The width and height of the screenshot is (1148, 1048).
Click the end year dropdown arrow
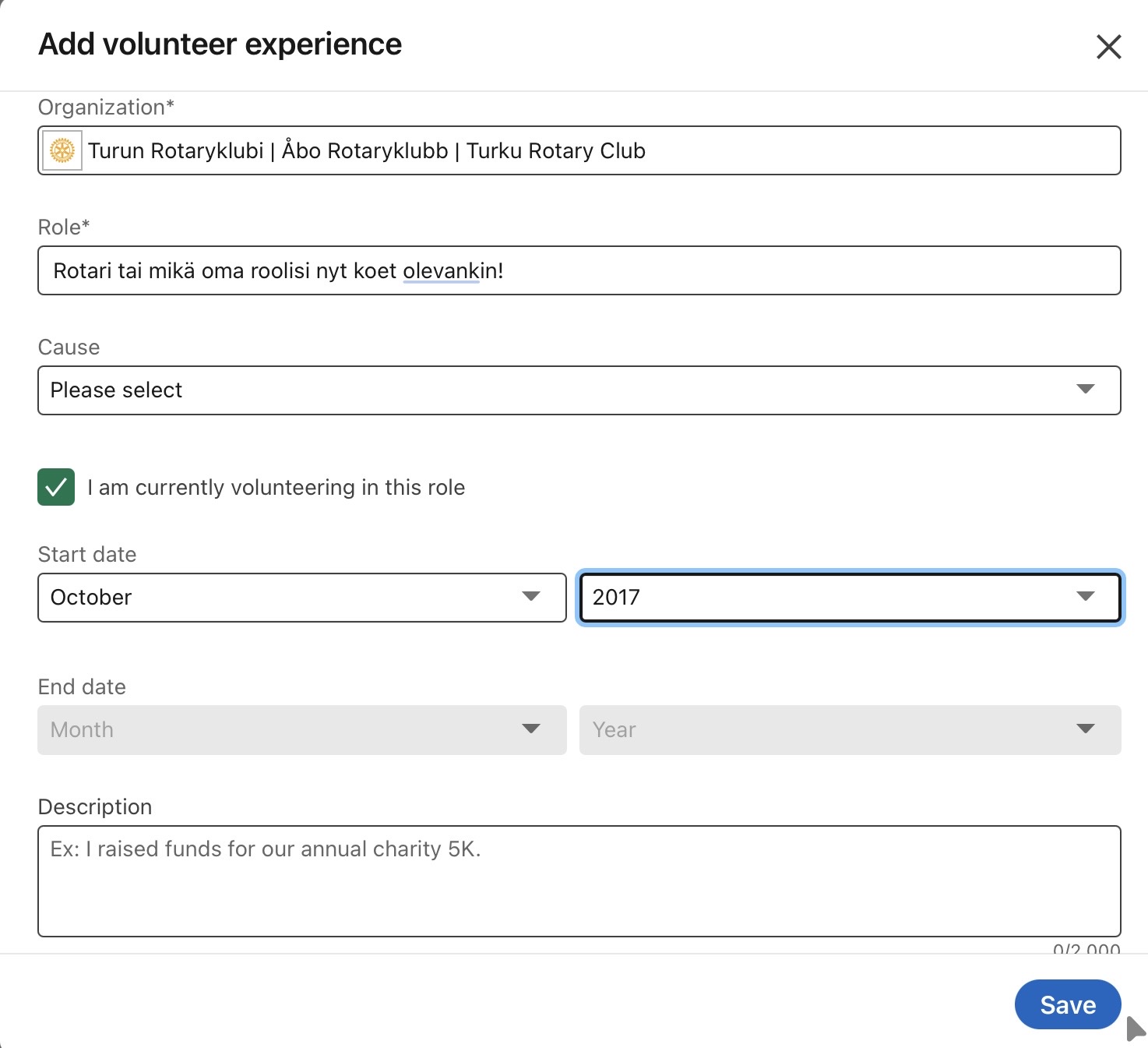tap(1085, 729)
